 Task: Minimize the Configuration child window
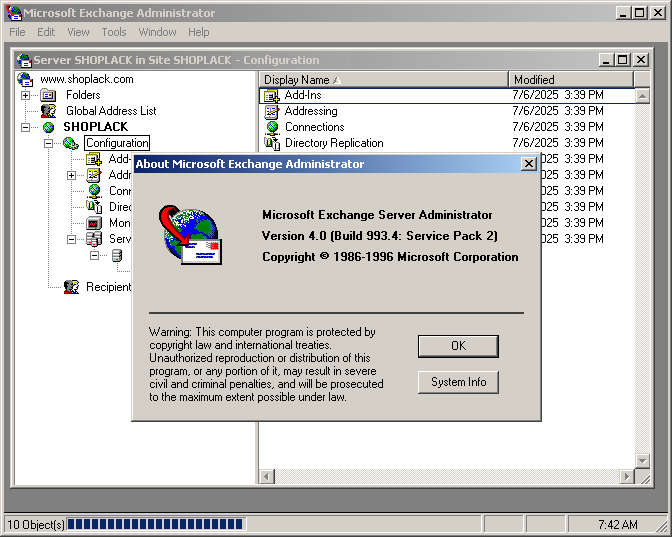[606, 60]
